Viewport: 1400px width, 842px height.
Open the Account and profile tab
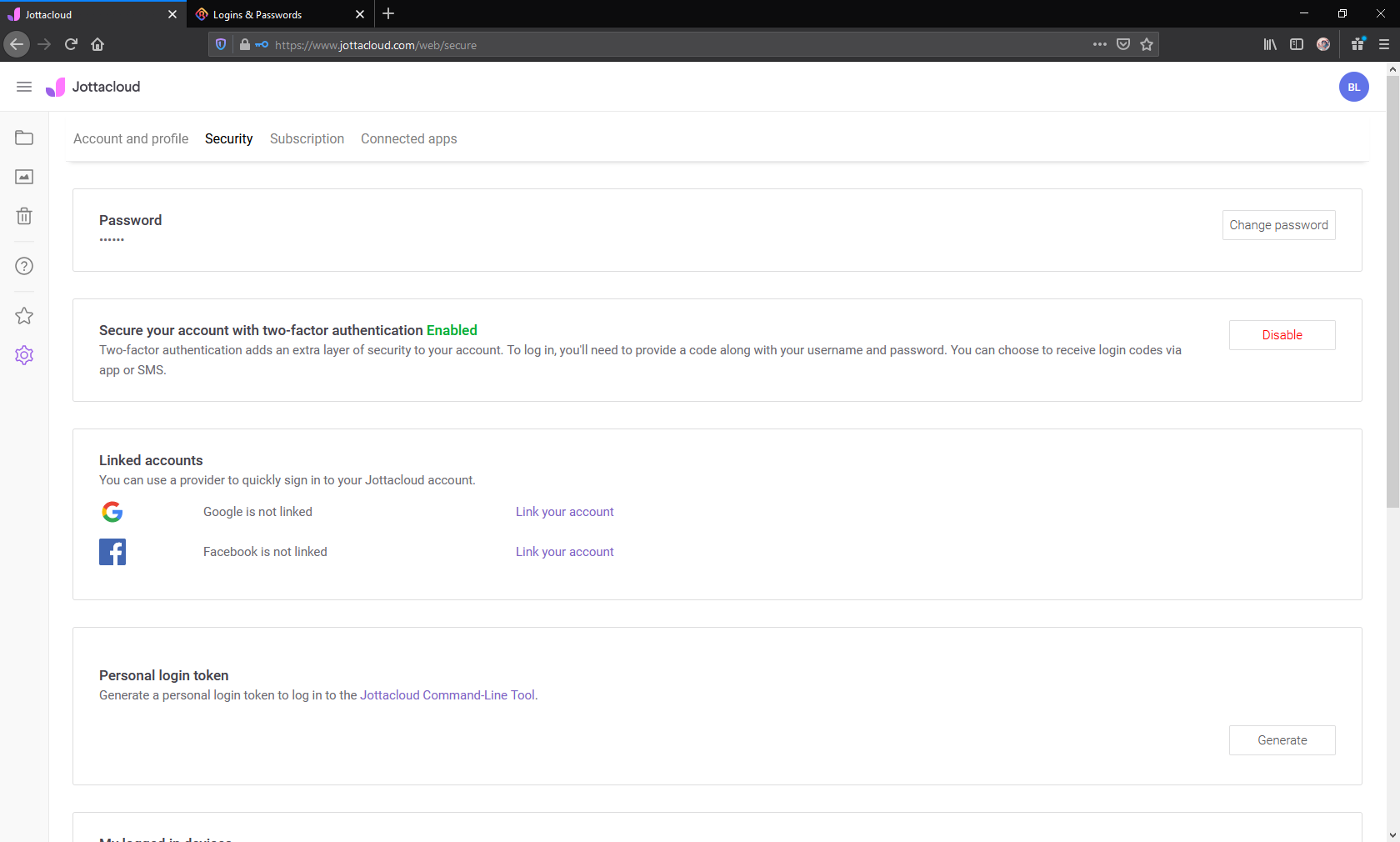(131, 138)
